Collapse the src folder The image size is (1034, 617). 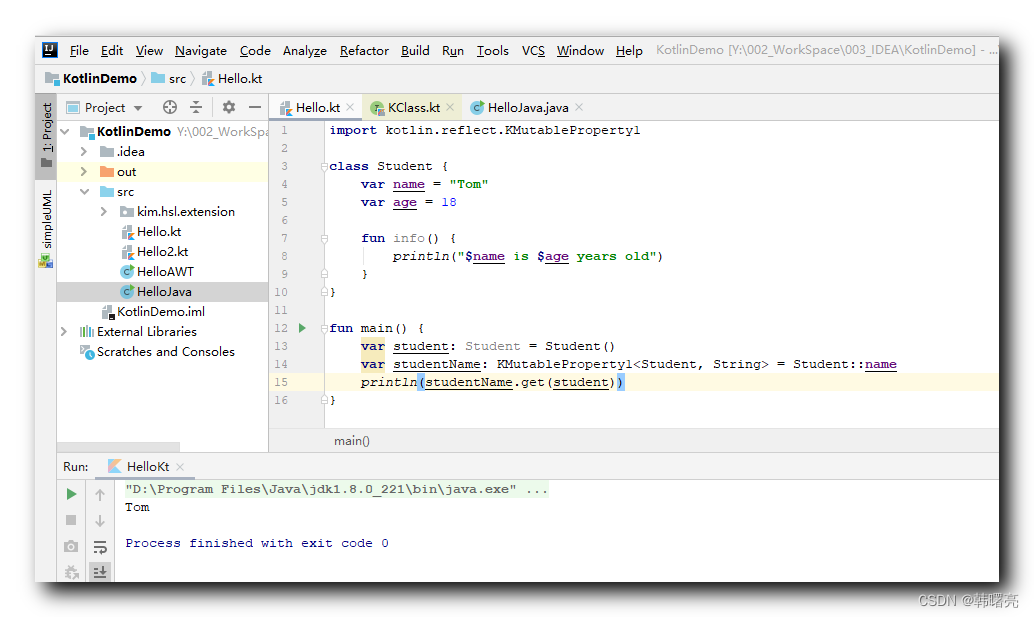(84, 192)
